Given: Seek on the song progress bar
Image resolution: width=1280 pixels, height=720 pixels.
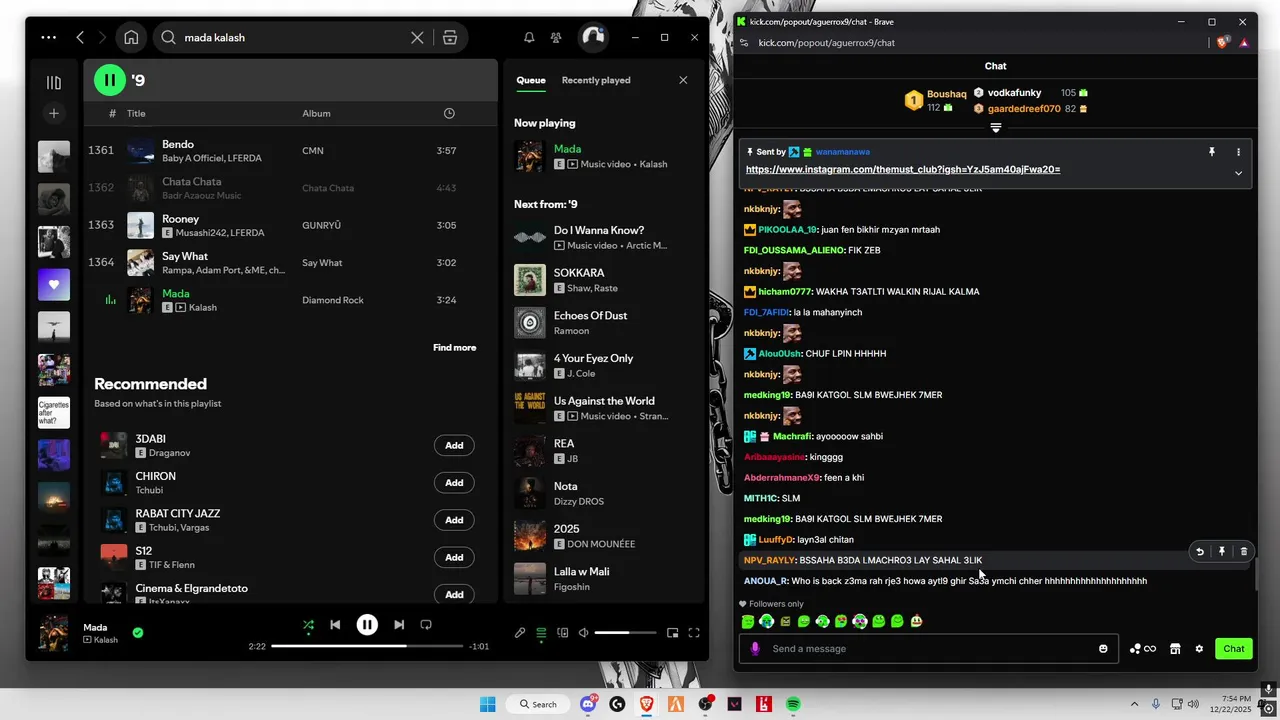Looking at the screenshot, I should pos(367,646).
